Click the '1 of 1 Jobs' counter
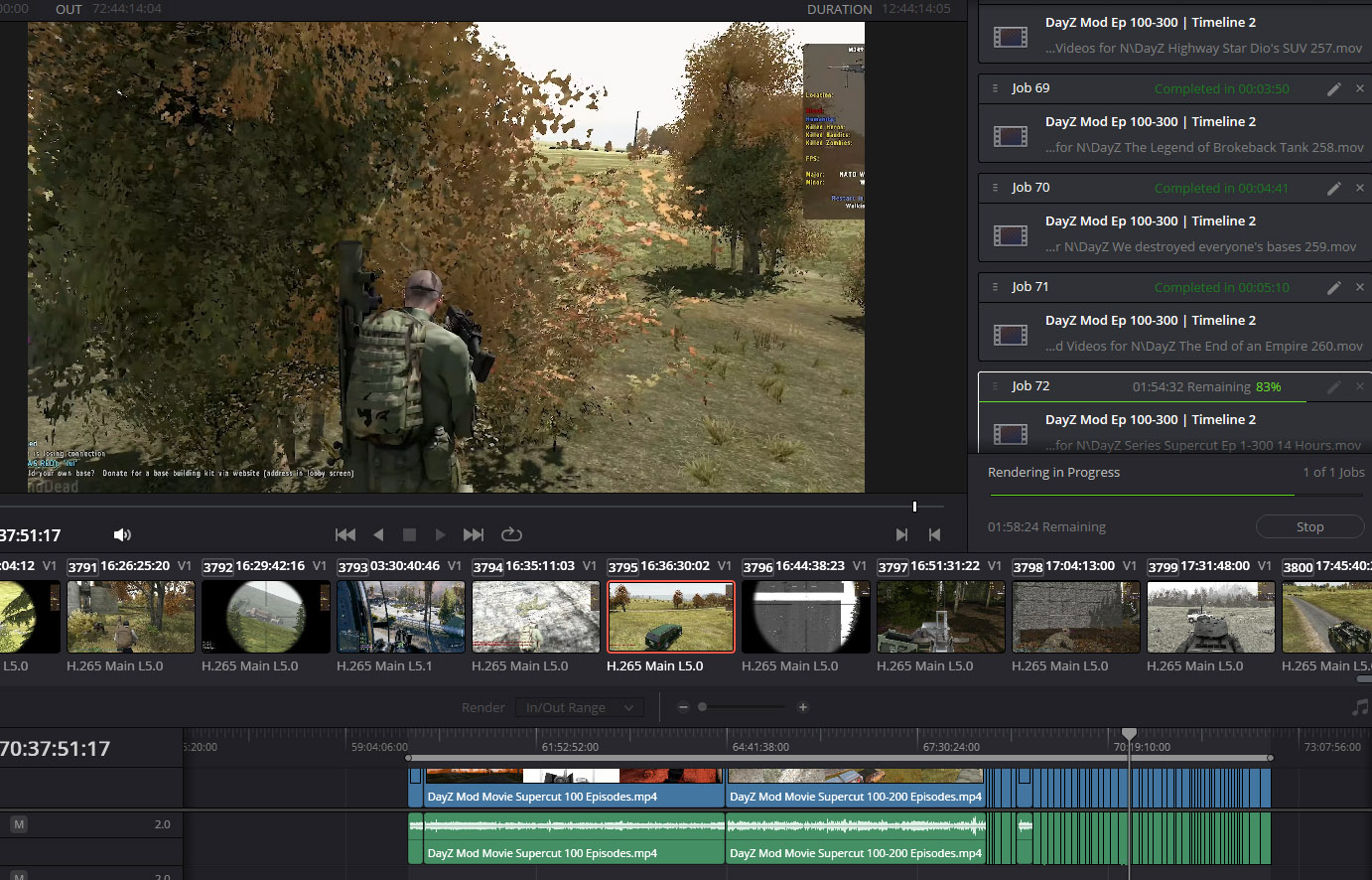Screen dimensions: 1372x880 point(1333,473)
